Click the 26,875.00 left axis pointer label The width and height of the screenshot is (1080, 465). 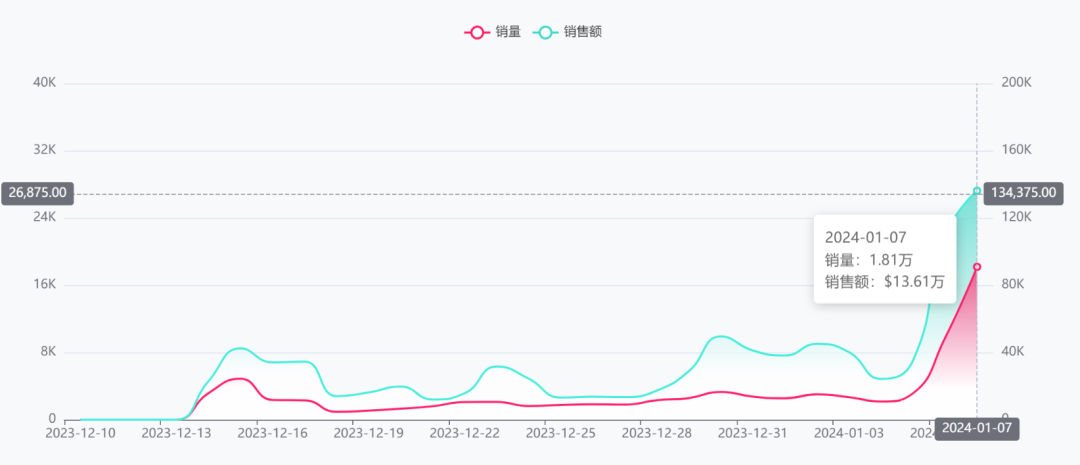[38, 193]
